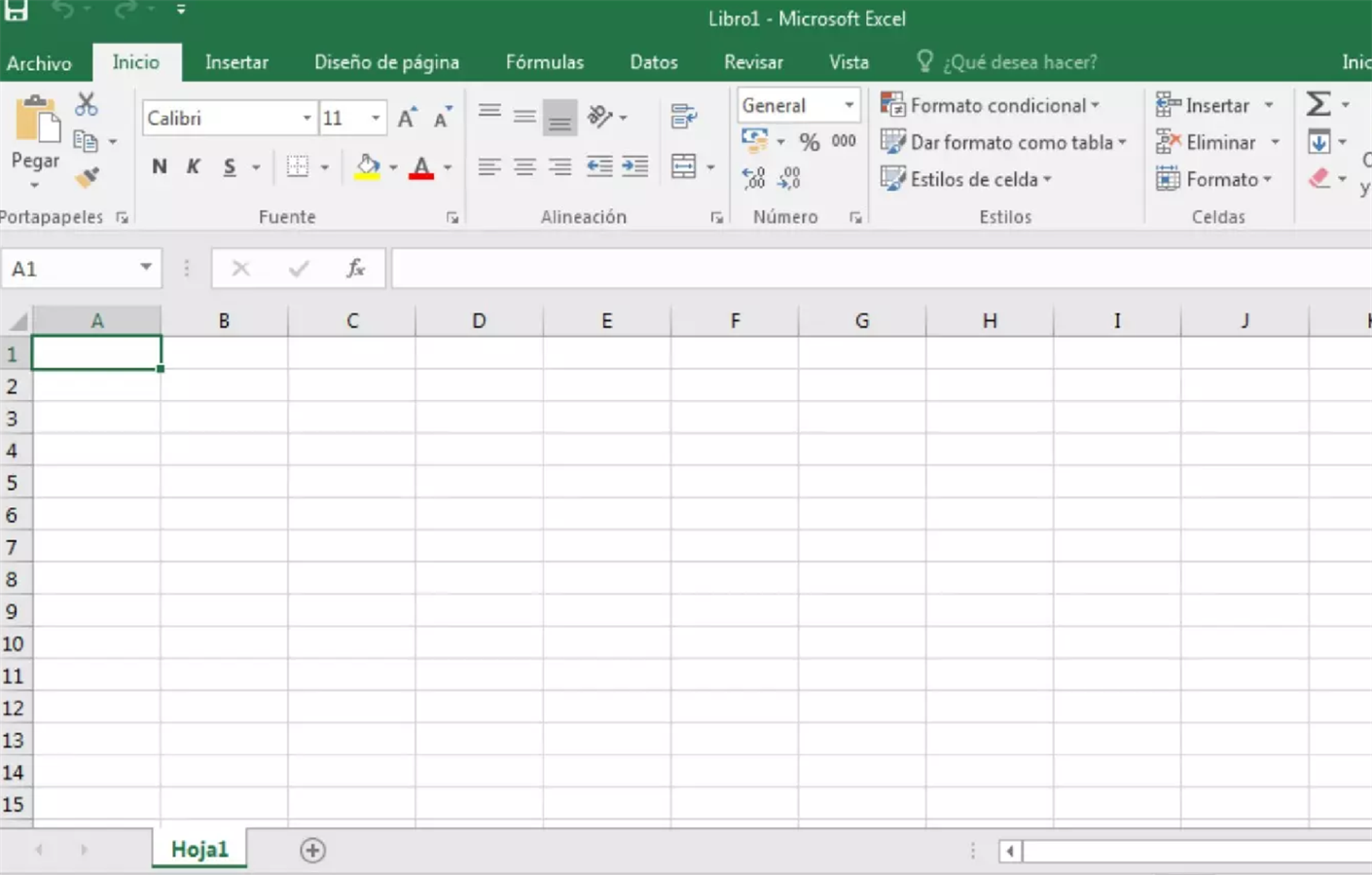This screenshot has height=875, width=1372.
Task: Click the text orientation icon
Action: tap(600, 117)
